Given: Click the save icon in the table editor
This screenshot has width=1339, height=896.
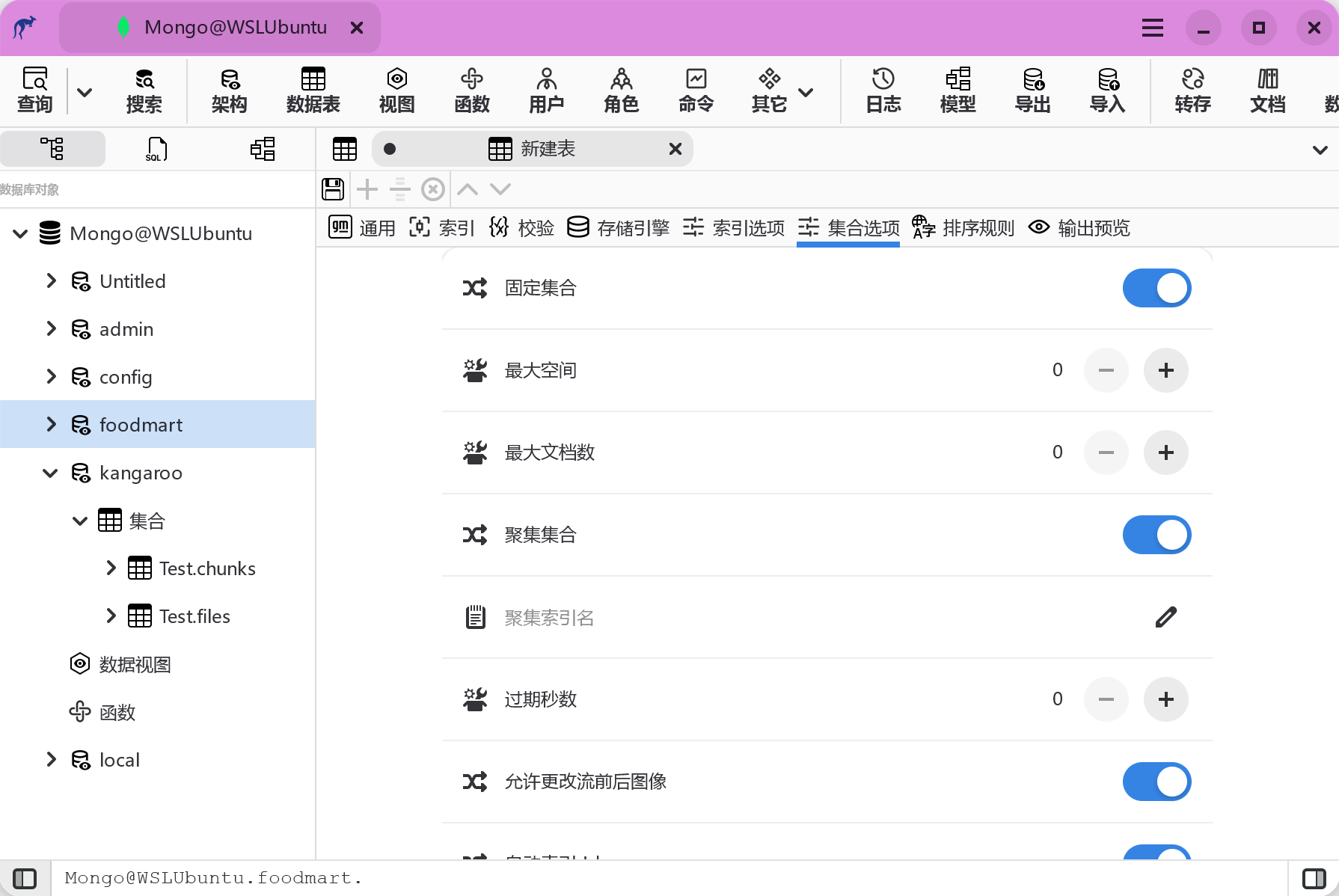Looking at the screenshot, I should tap(333, 188).
